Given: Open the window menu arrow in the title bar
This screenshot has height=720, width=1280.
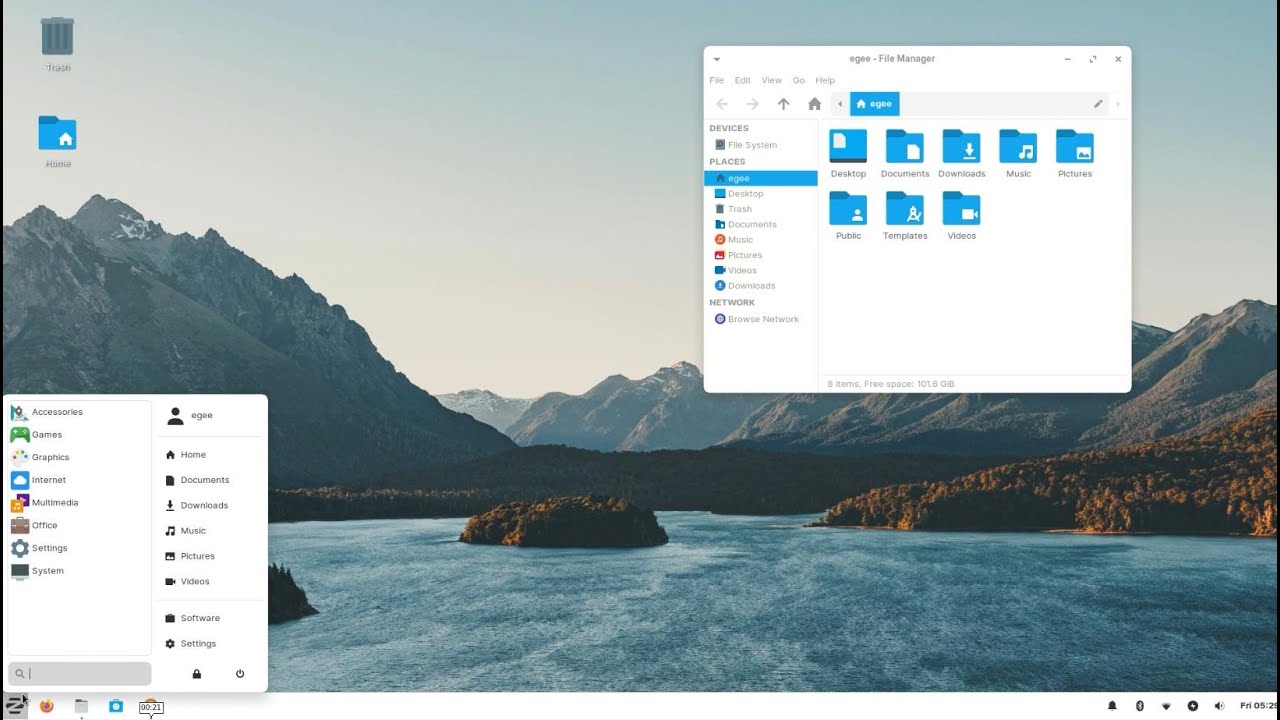Looking at the screenshot, I should pos(717,59).
